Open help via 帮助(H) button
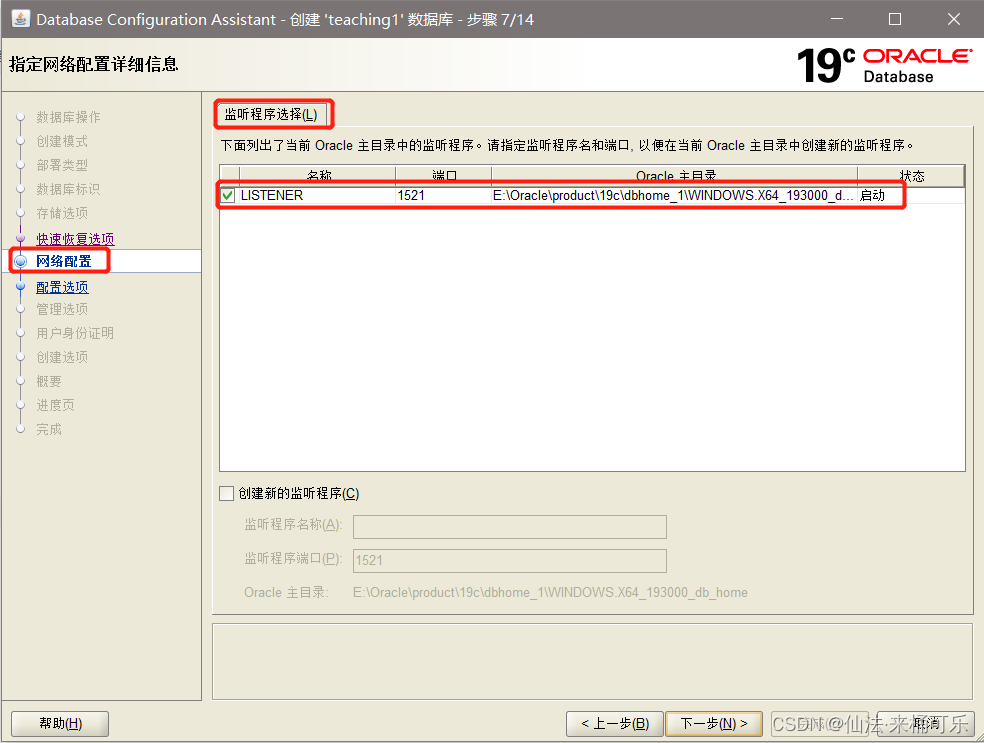Viewport: 984px width, 743px height. pos(60,724)
